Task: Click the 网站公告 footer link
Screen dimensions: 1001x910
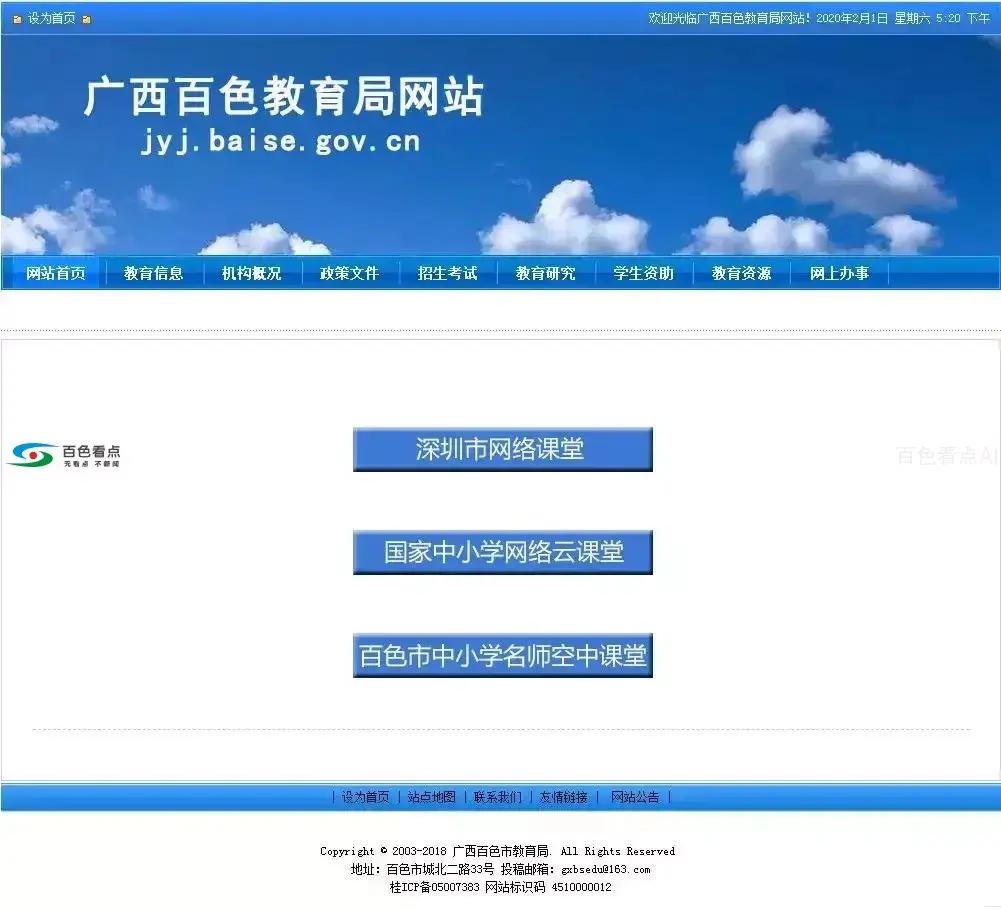Action: (635, 797)
